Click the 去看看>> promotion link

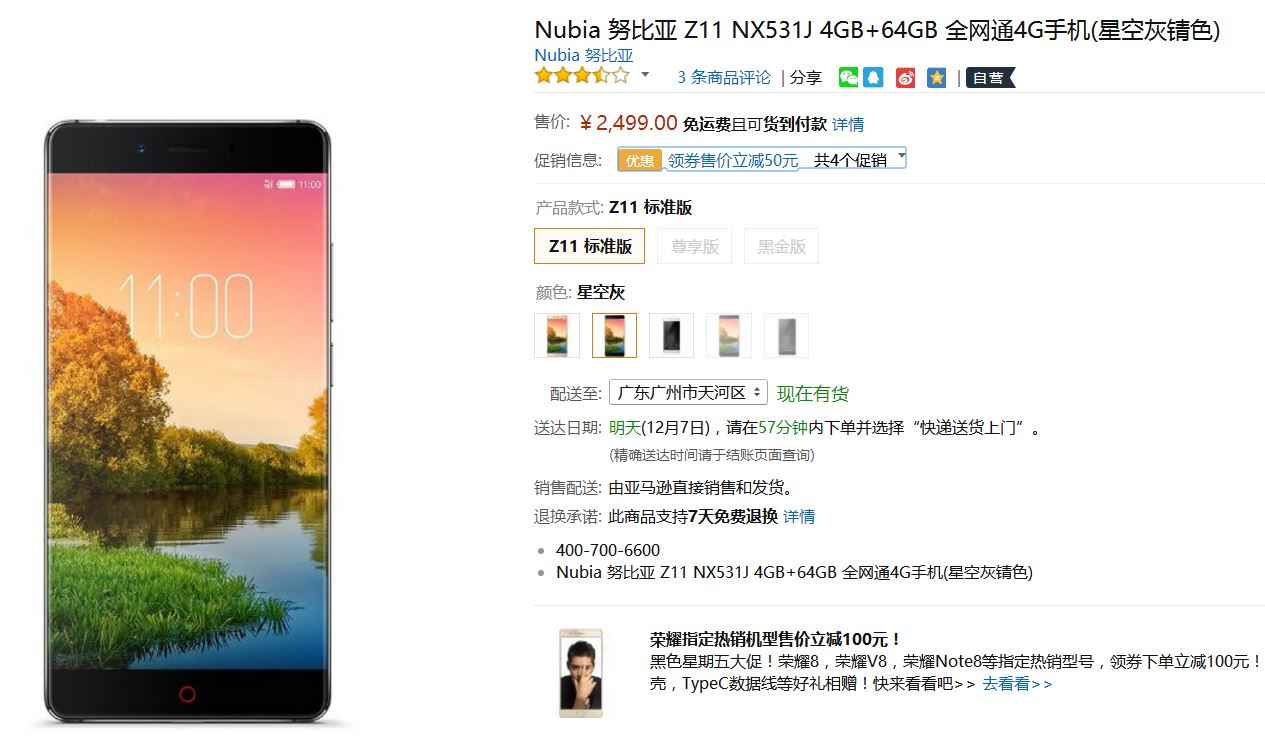pyautogui.click(x=1017, y=684)
